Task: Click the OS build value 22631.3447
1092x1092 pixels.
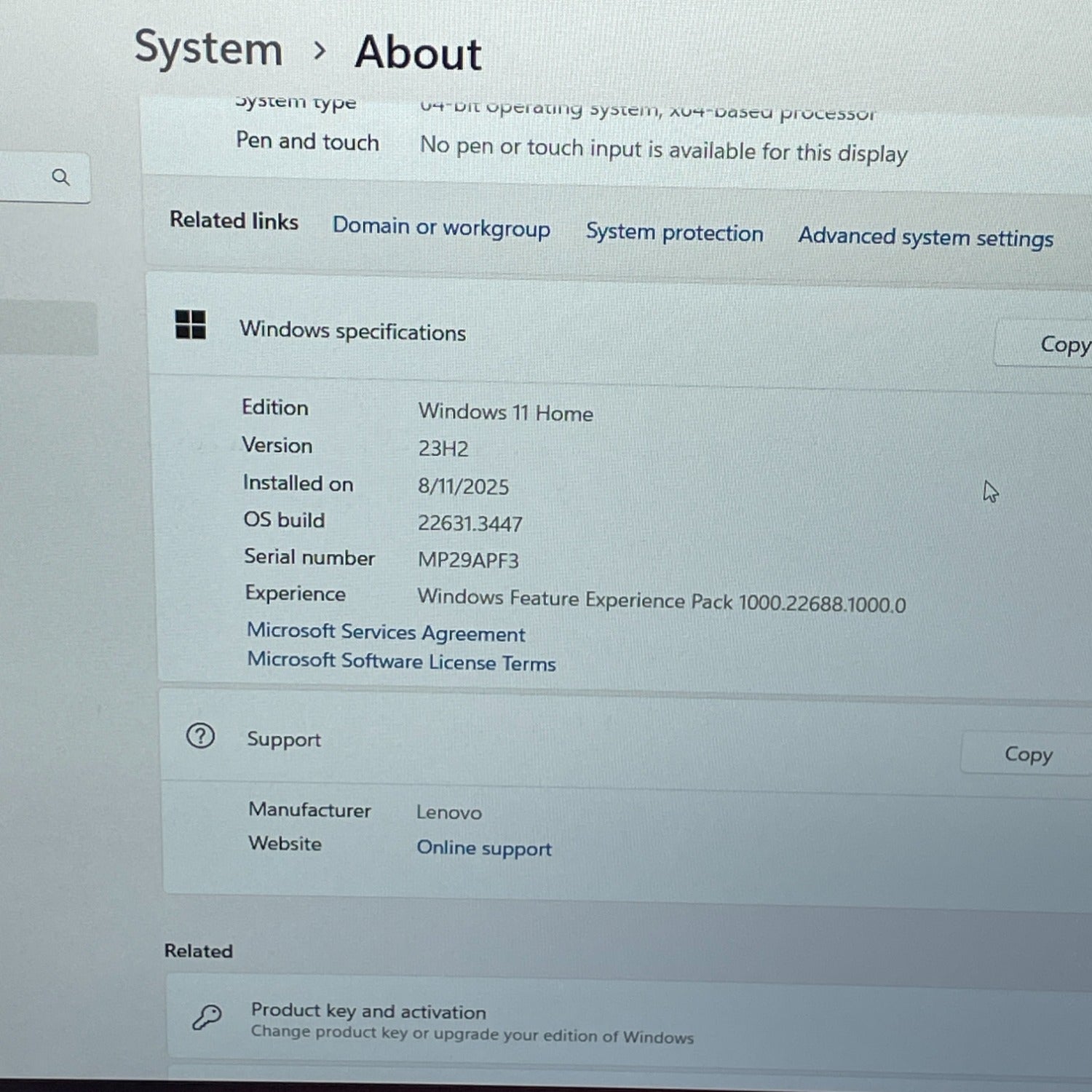Action: (470, 523)
